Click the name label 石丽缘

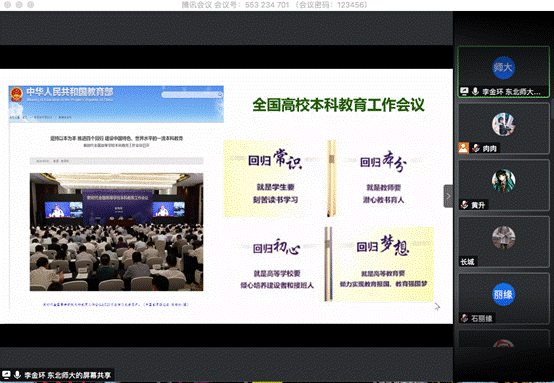(482, 318)
